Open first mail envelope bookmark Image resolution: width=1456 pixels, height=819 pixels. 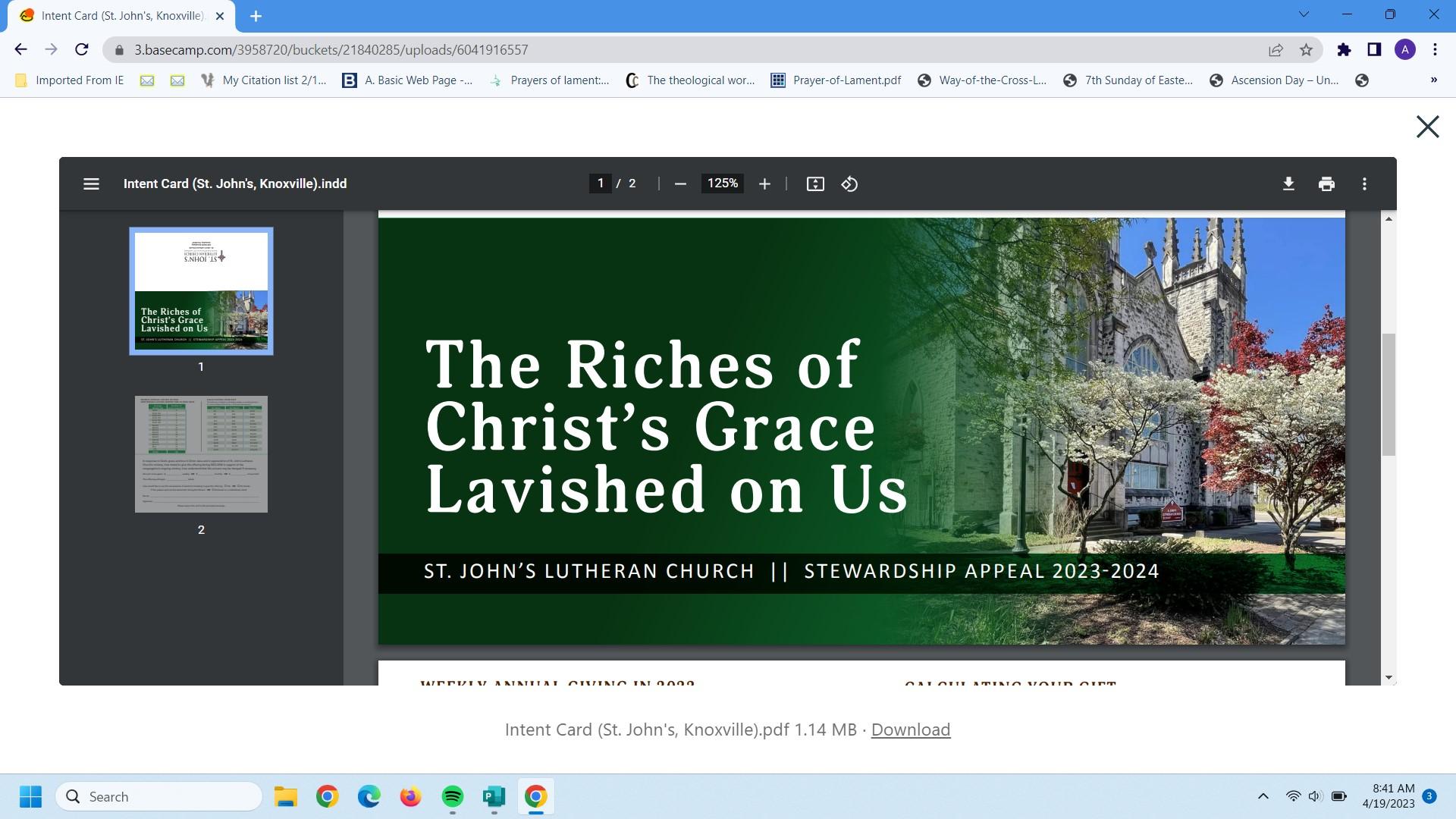coord(147,80)
